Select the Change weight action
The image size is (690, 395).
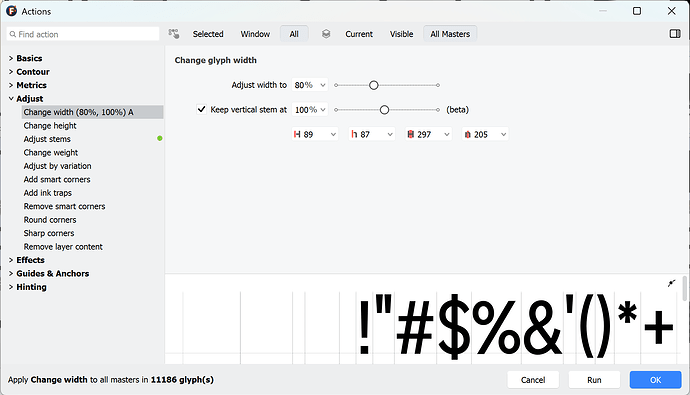(51, 152)
